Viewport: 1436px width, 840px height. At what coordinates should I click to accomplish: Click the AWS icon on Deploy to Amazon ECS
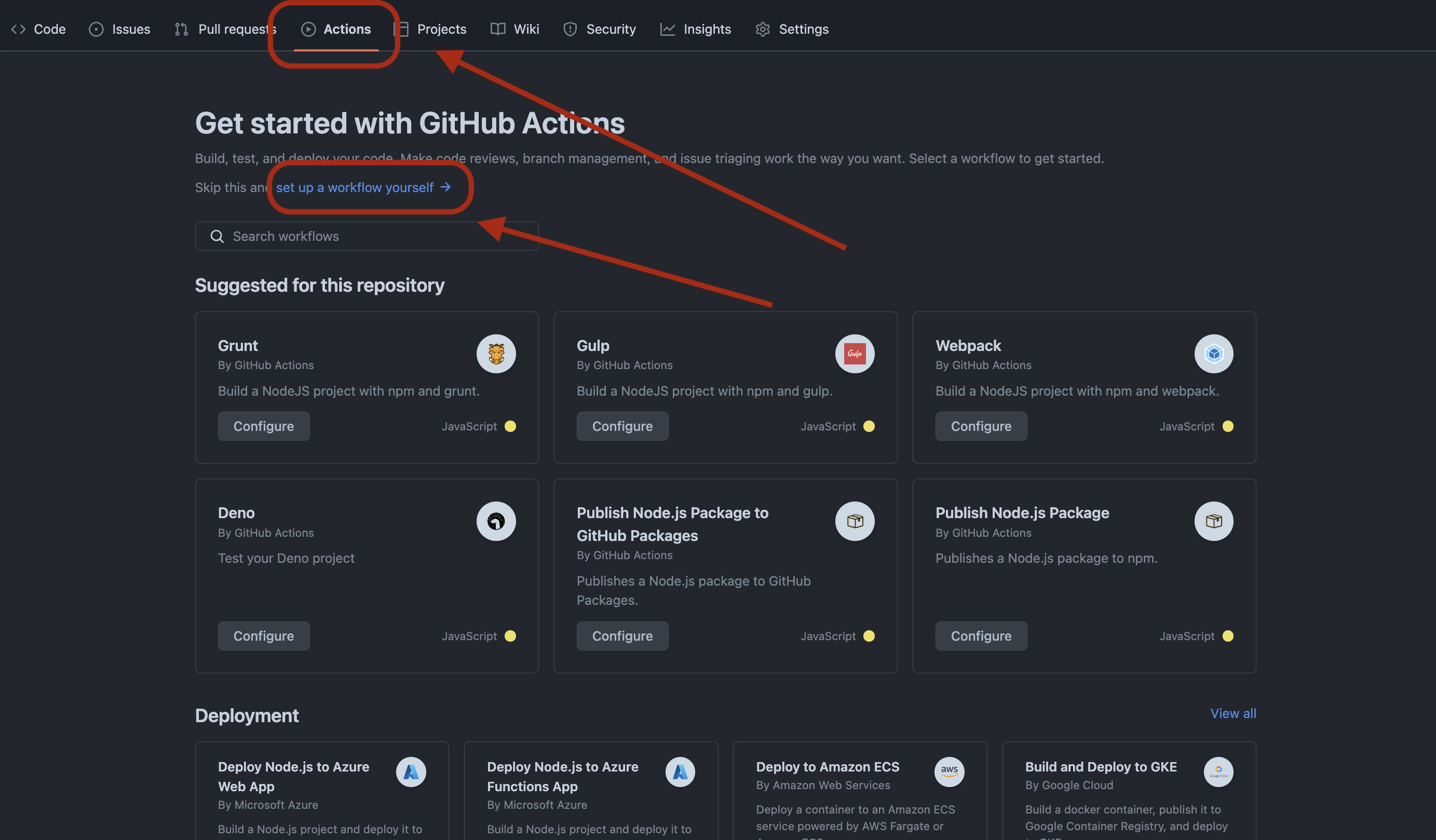(949, 771)
